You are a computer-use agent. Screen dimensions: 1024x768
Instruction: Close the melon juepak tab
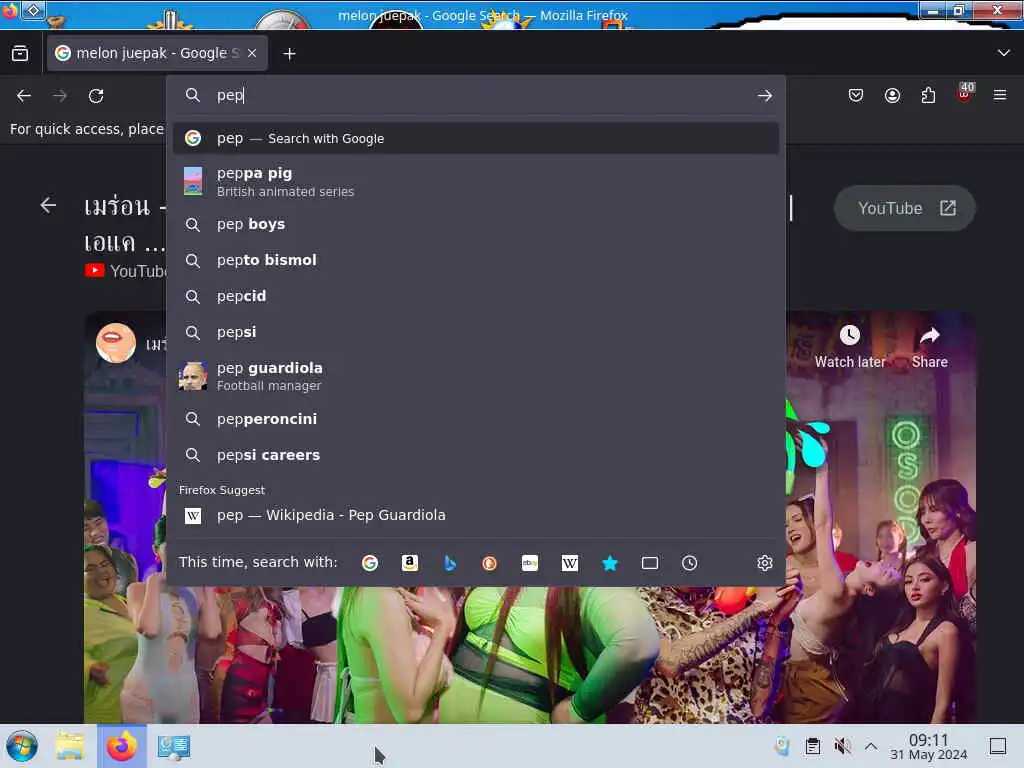[x=252, y=54]
